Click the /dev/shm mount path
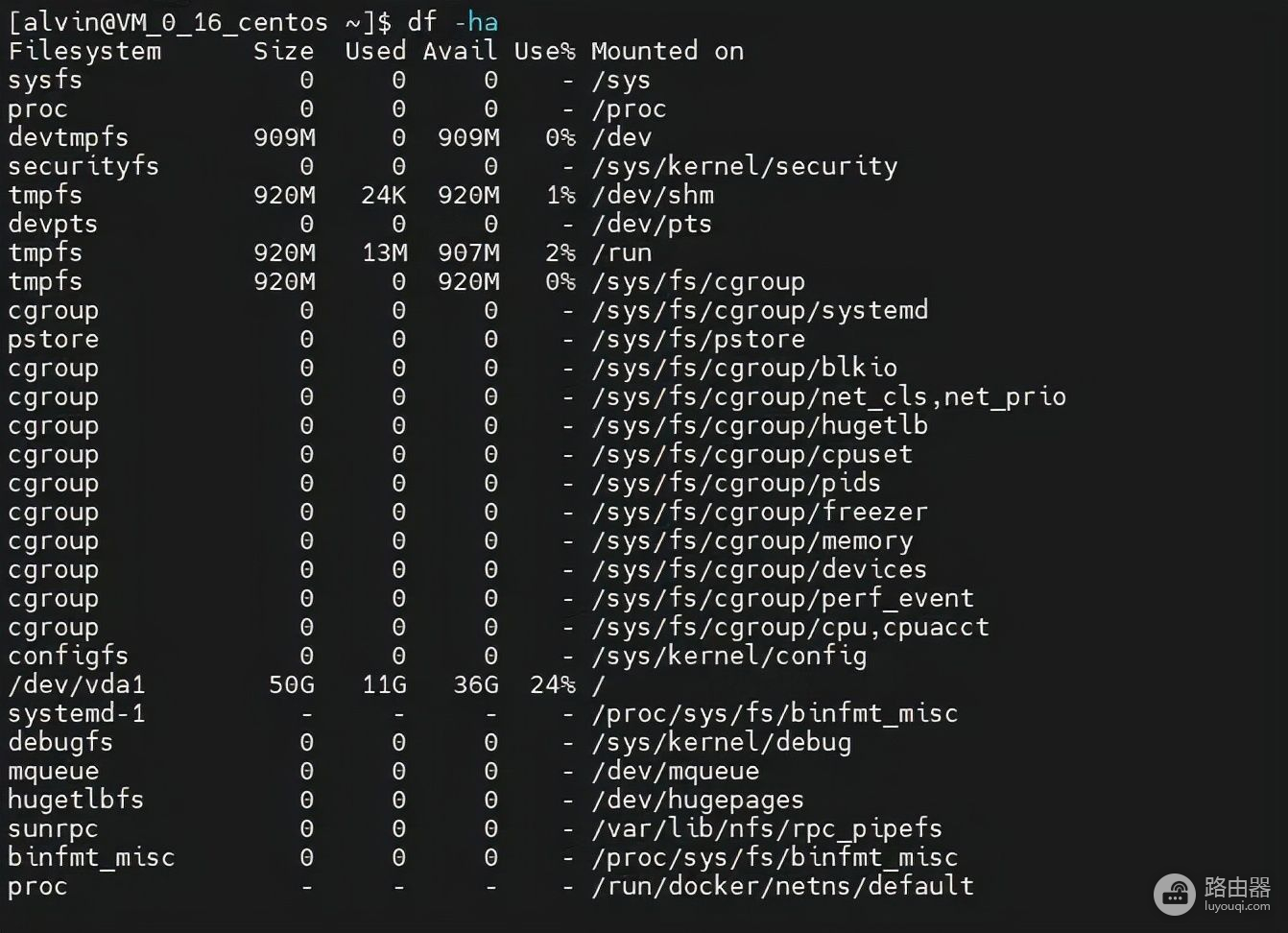Viewport: 1288px width, 933px height. click(x=653, y=195)
